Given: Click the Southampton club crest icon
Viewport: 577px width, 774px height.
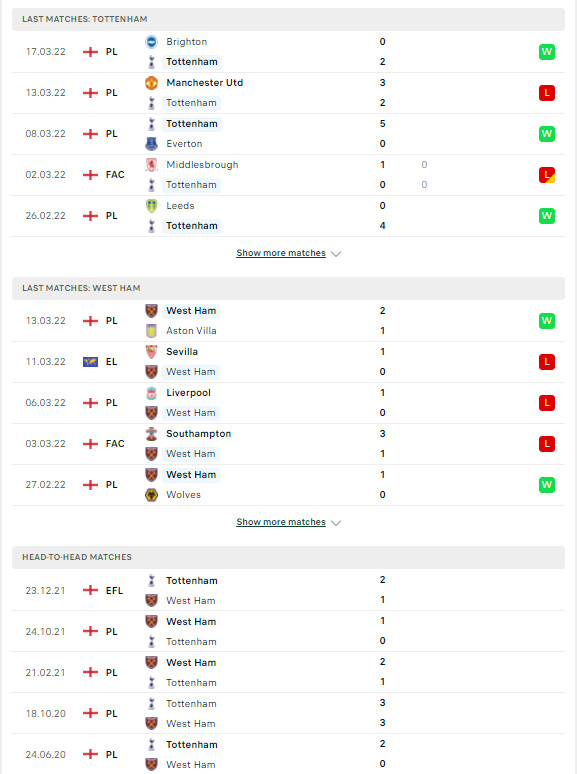Looking at the screenshot, I should pyautogui.click(x=152, y=434).
